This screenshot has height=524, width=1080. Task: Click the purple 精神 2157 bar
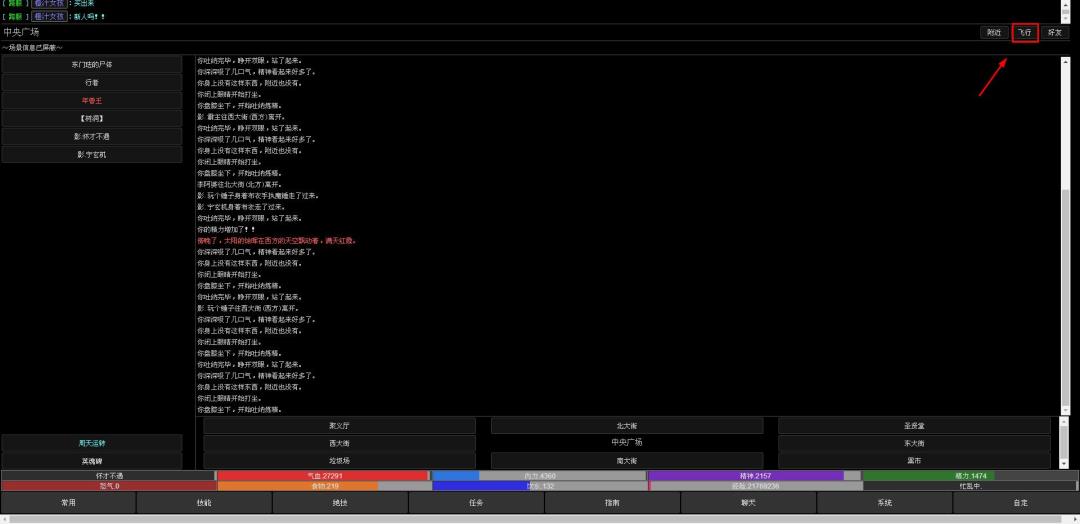click(754, 476)
